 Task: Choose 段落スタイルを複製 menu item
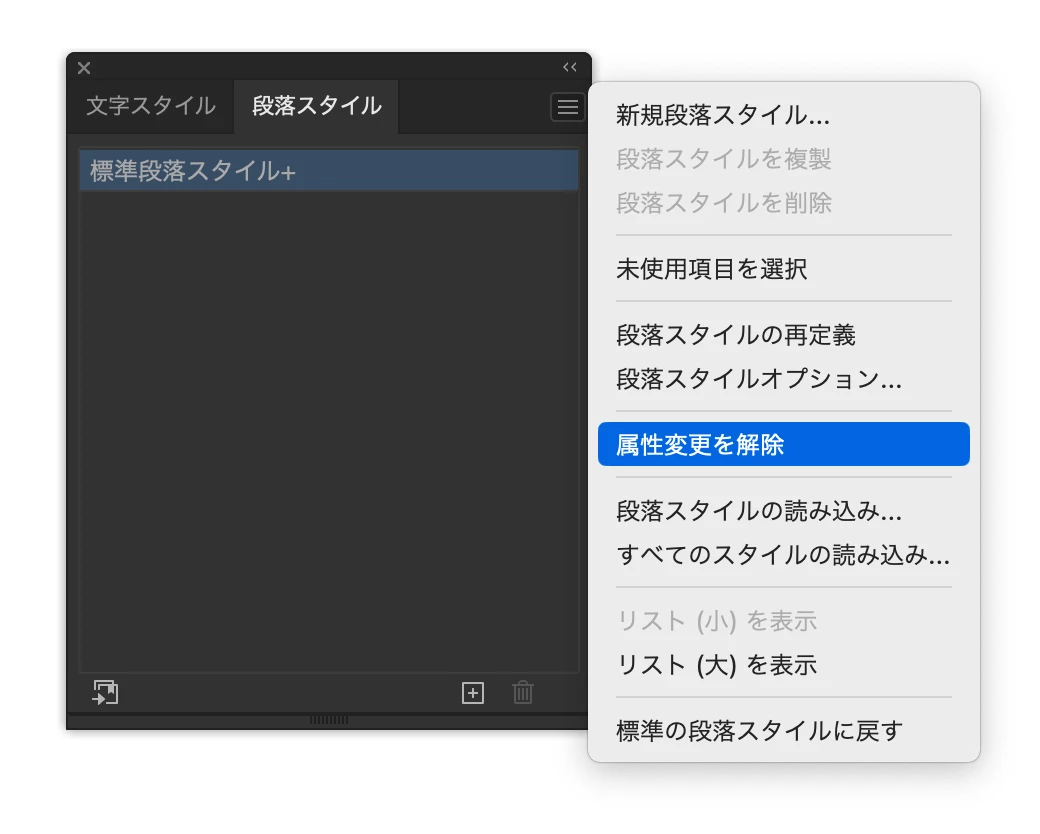[x=783, y=159]
